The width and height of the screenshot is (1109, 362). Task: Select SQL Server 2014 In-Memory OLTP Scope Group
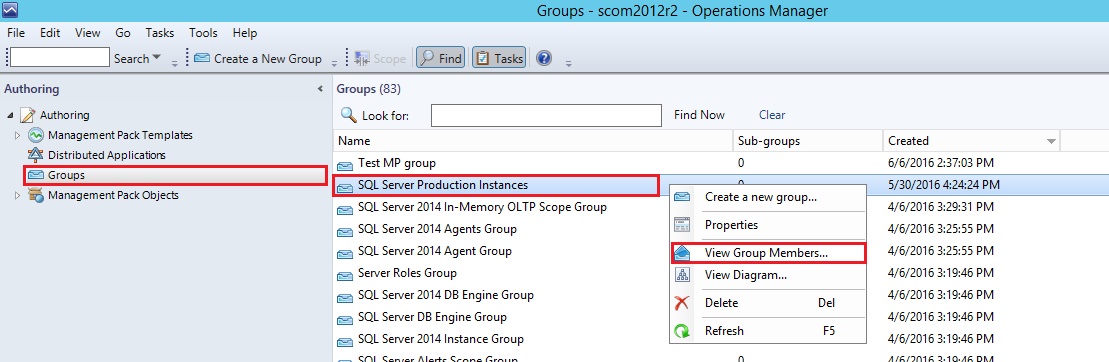pyautogui.click(x=482, y=207)
